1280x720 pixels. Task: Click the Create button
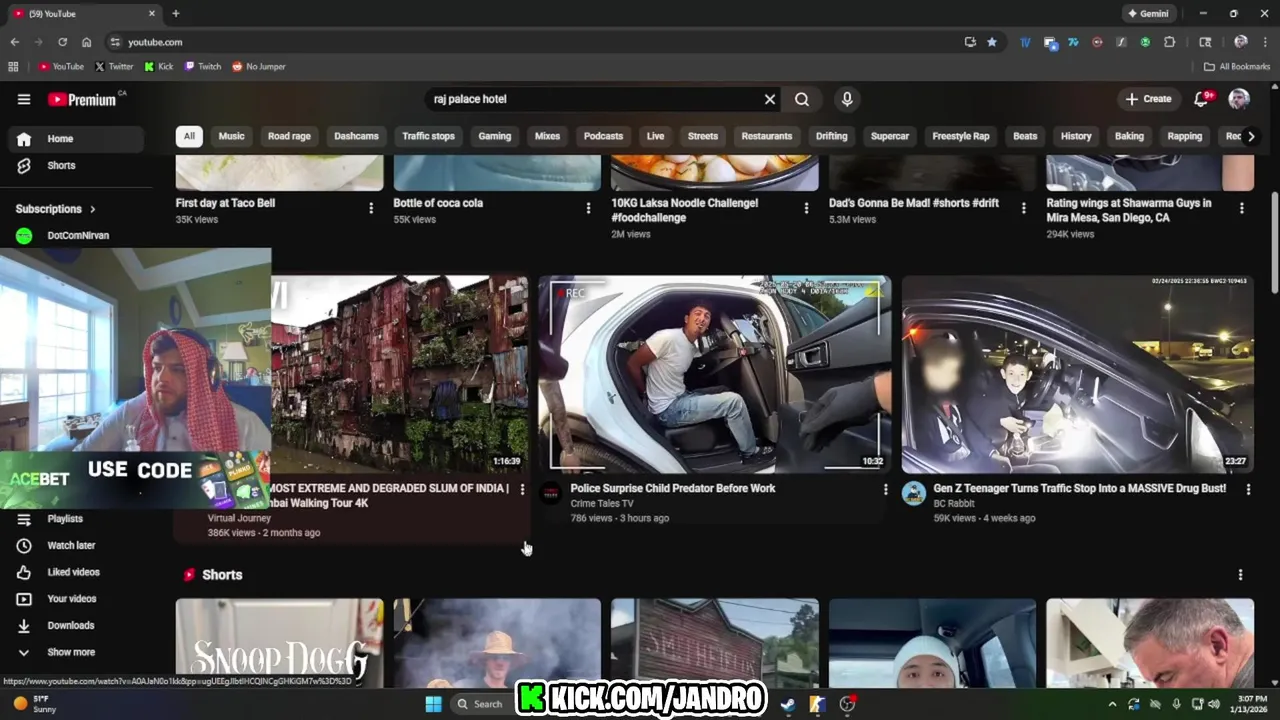1148,99
